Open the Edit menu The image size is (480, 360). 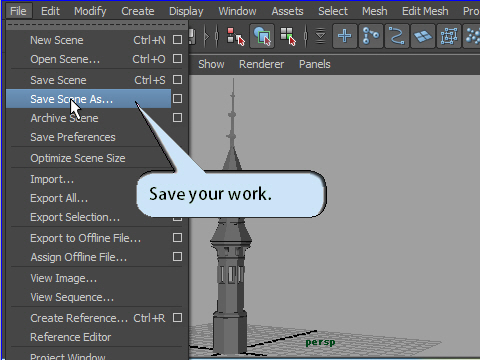pyautogui.click(x=50, y=11)
